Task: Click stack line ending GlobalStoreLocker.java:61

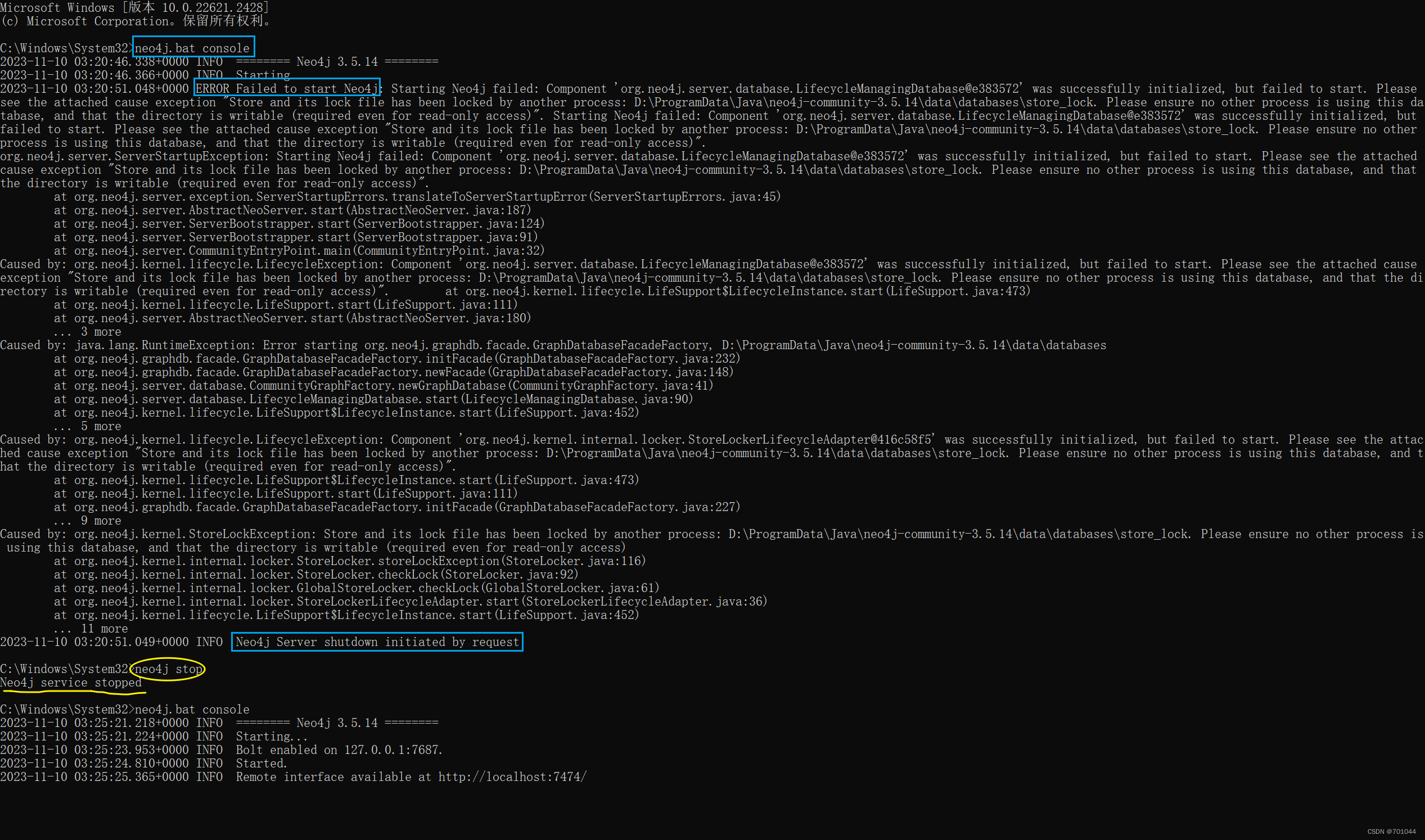Action: (x=357, y=588)
